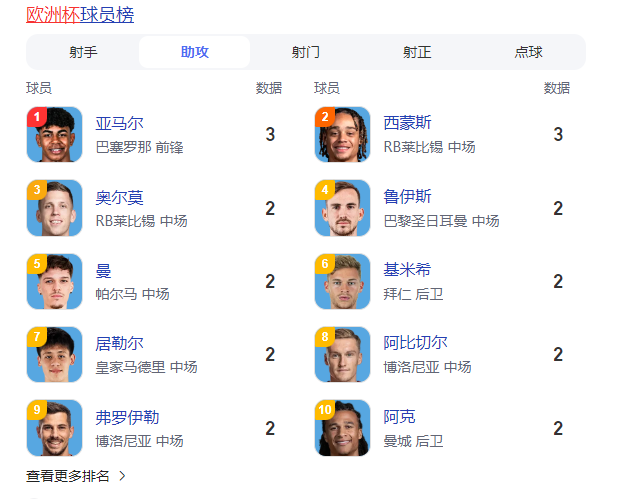The height and width of the screenshot is (499, 641).
Task: Click 奥尔莫 player avatar photo
Action: 55,208
